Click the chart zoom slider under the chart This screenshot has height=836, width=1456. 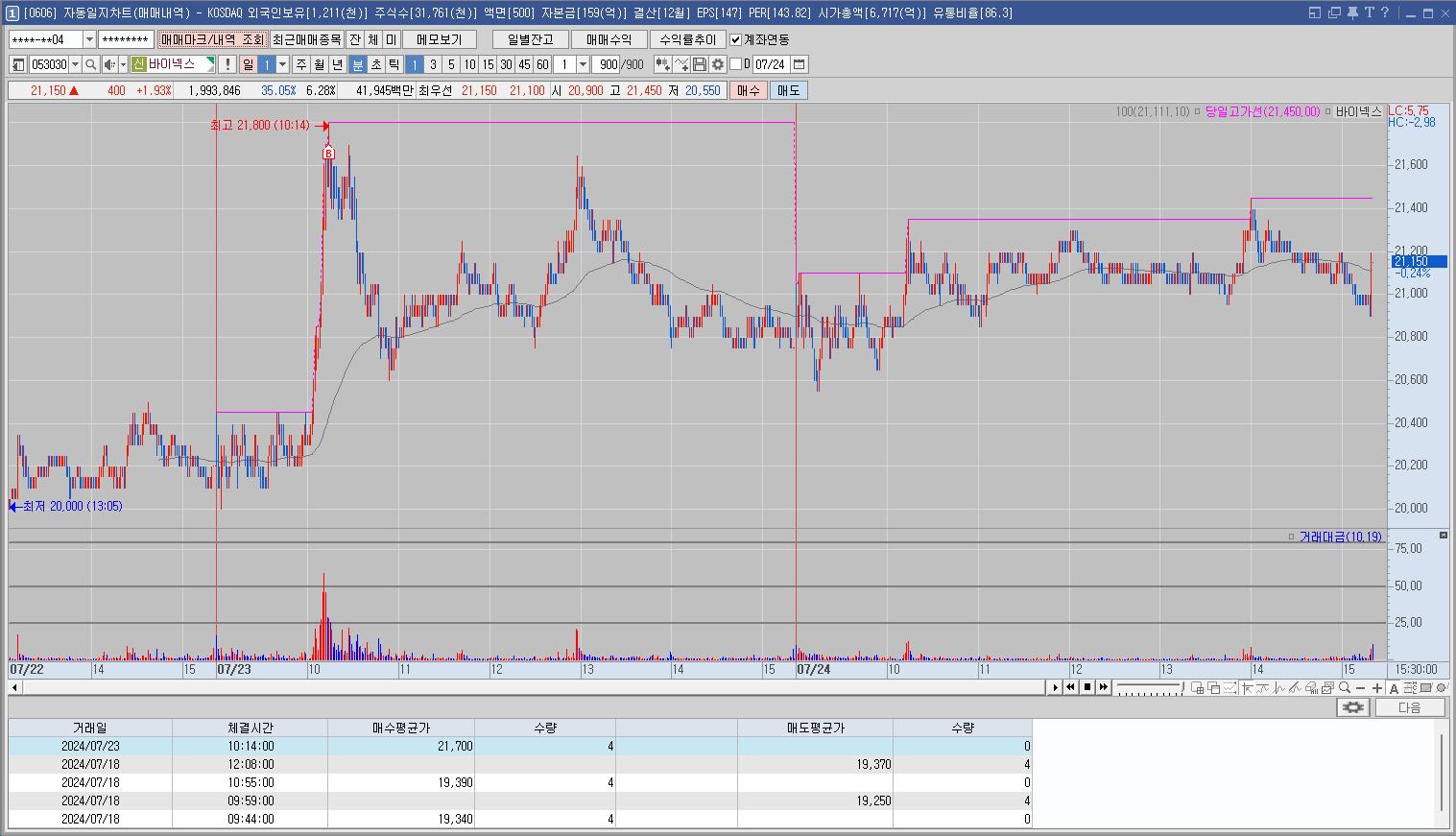click(x=1151, y=687)
